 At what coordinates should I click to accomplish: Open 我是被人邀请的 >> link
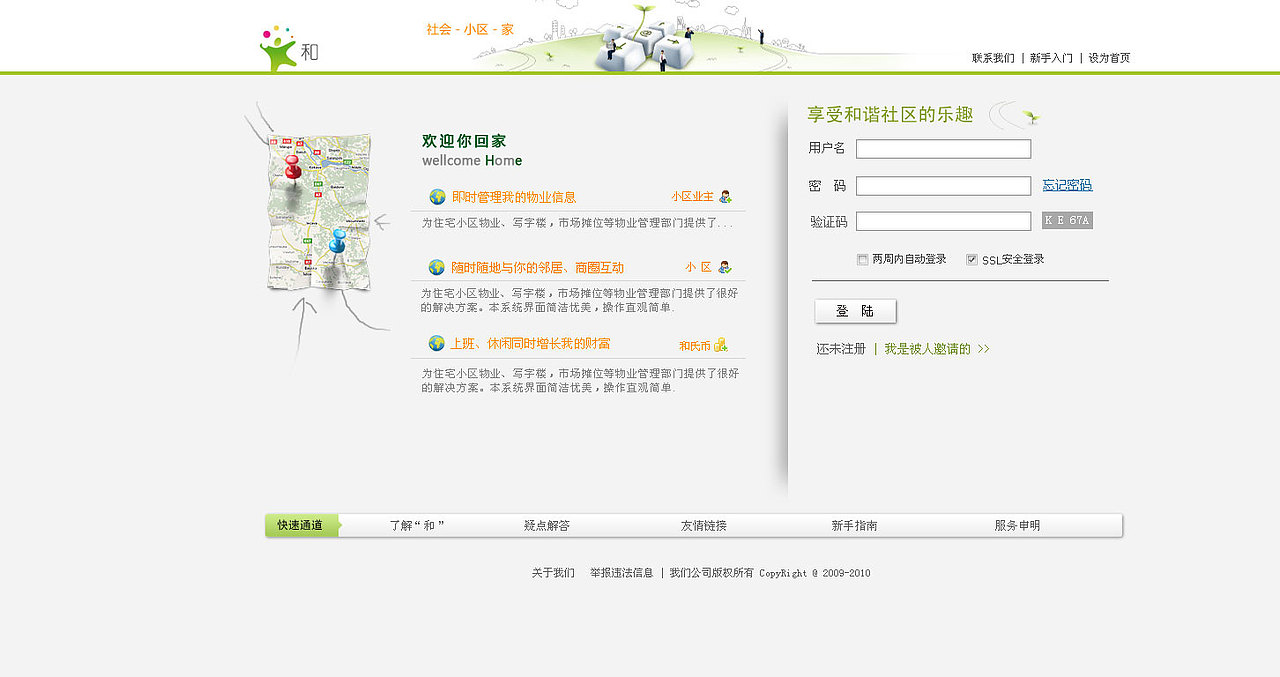[937, 349]
